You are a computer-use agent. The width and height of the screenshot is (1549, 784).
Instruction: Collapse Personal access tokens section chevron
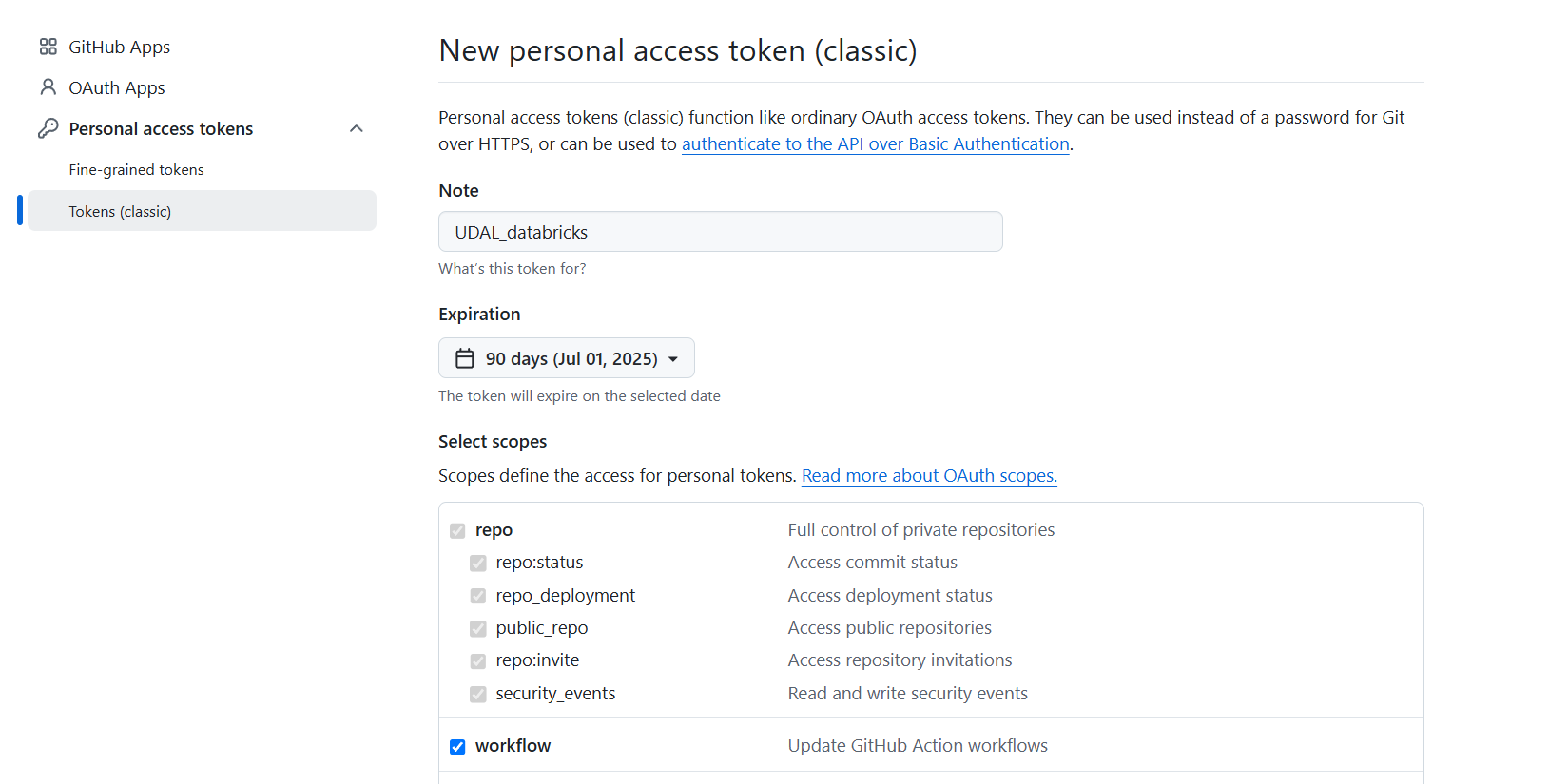(357, 128)
